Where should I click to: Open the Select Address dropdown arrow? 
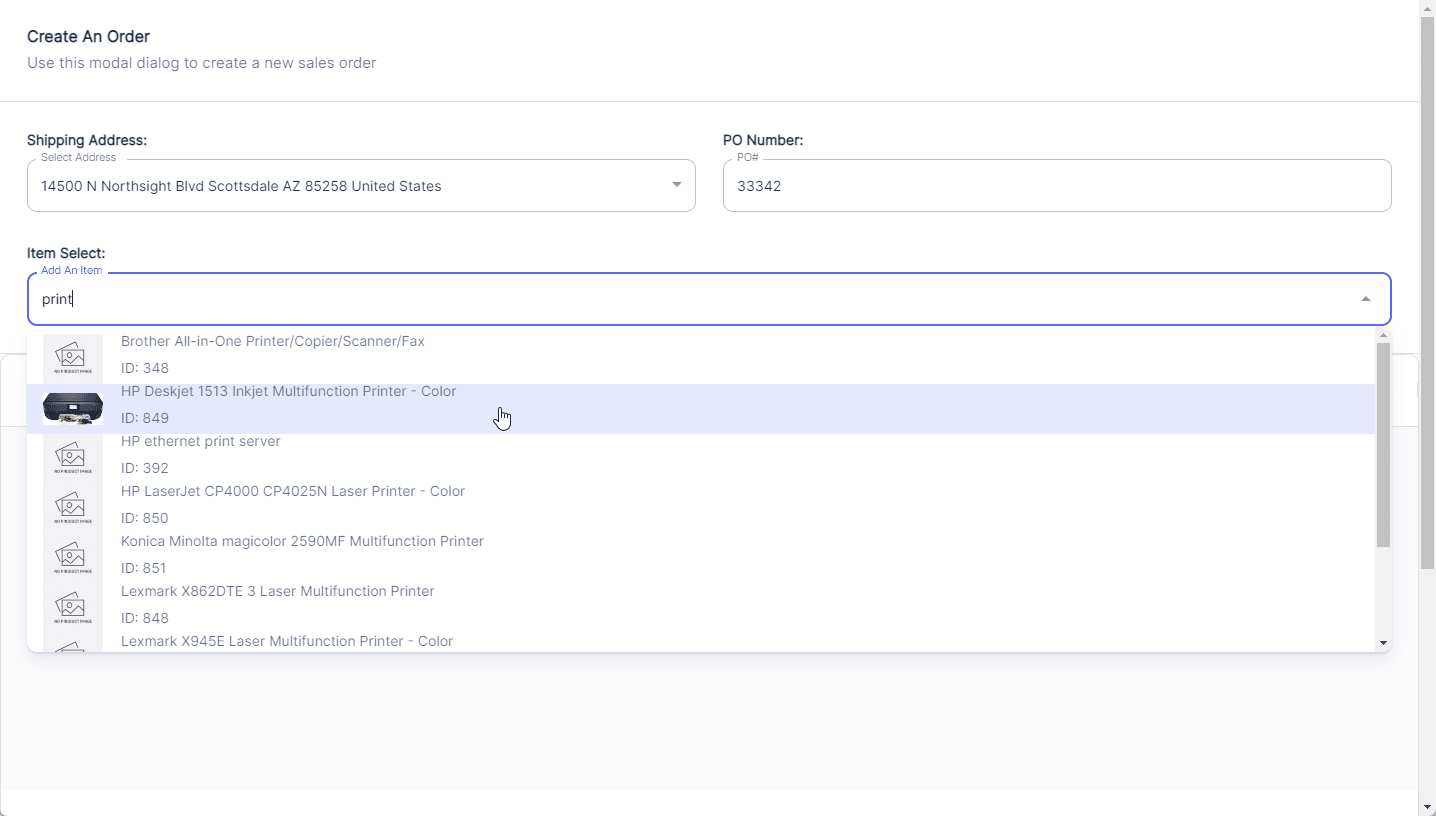[676, 185]
